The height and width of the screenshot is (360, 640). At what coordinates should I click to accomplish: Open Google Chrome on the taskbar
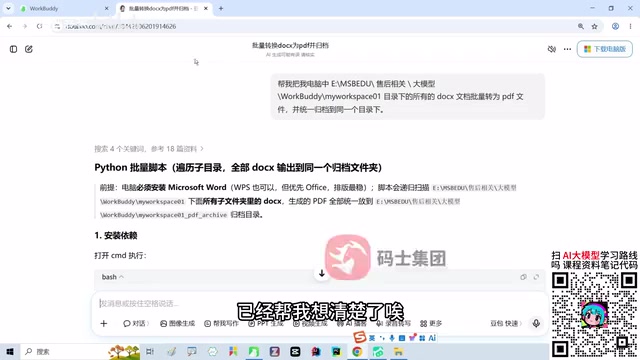coord(357,351)
